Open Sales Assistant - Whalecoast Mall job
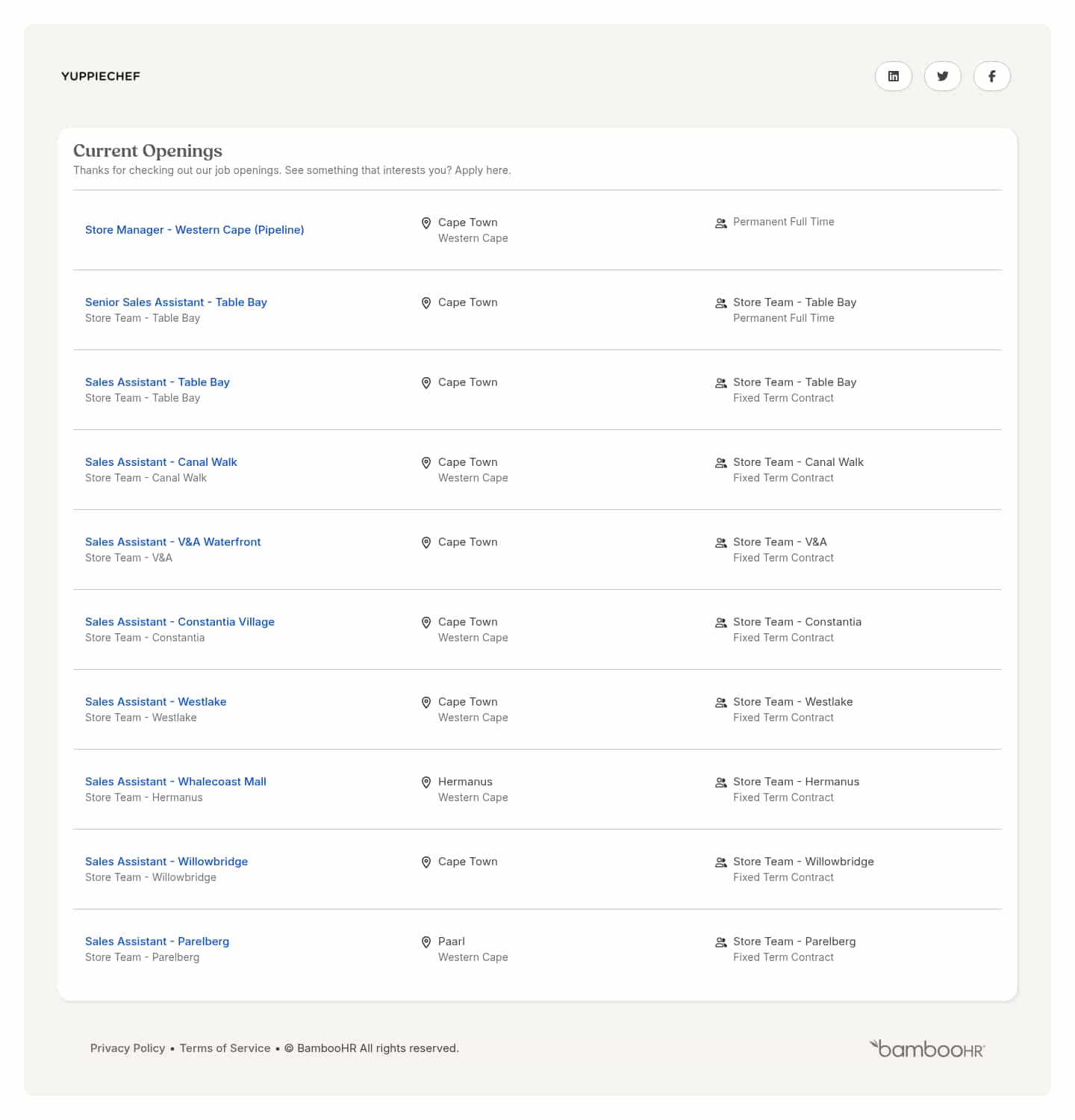The height and width of the screenshot is (1120, 1075). click(175, 782)
